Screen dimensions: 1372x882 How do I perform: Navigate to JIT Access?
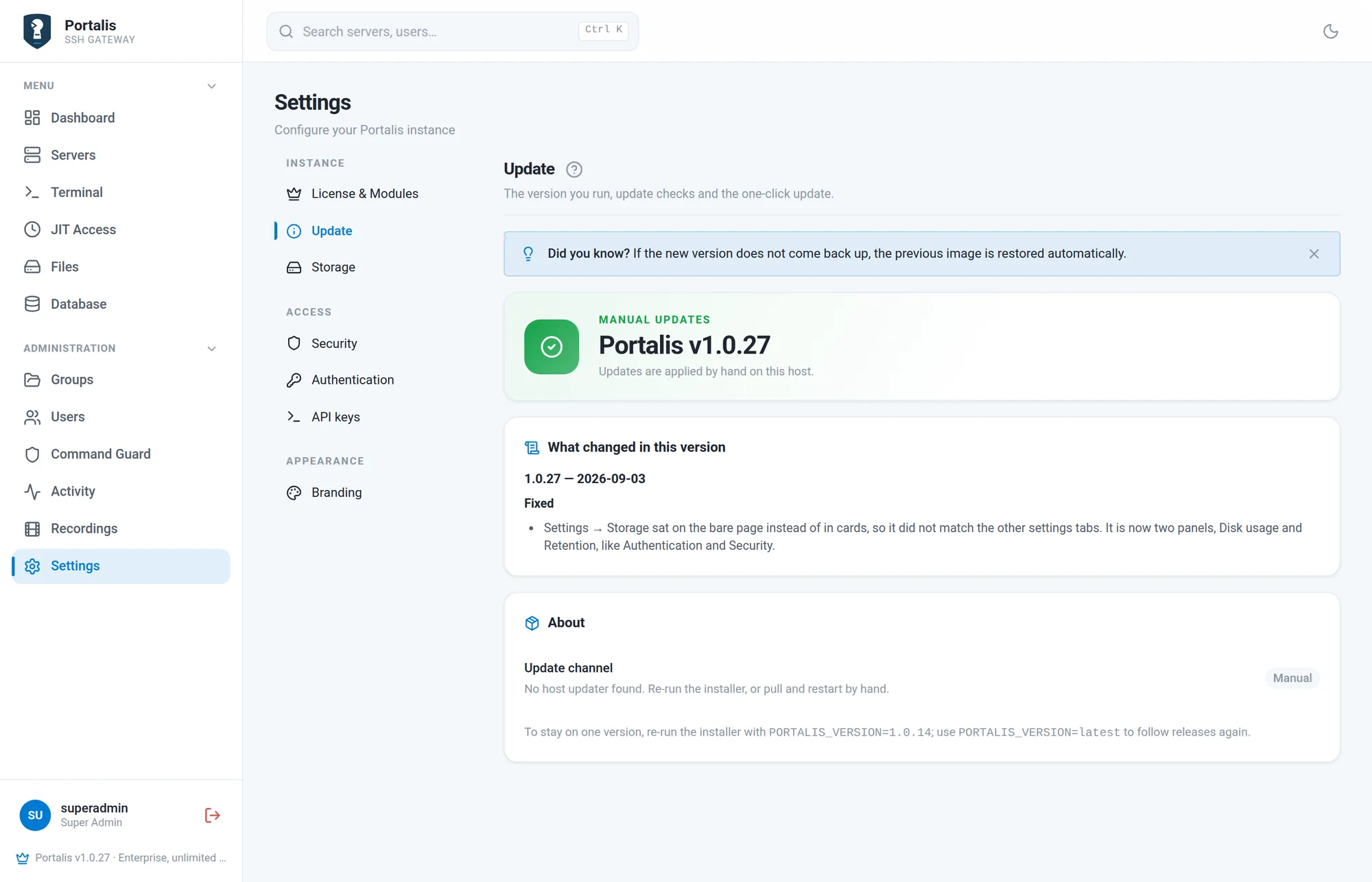click(x=121, y=229)
